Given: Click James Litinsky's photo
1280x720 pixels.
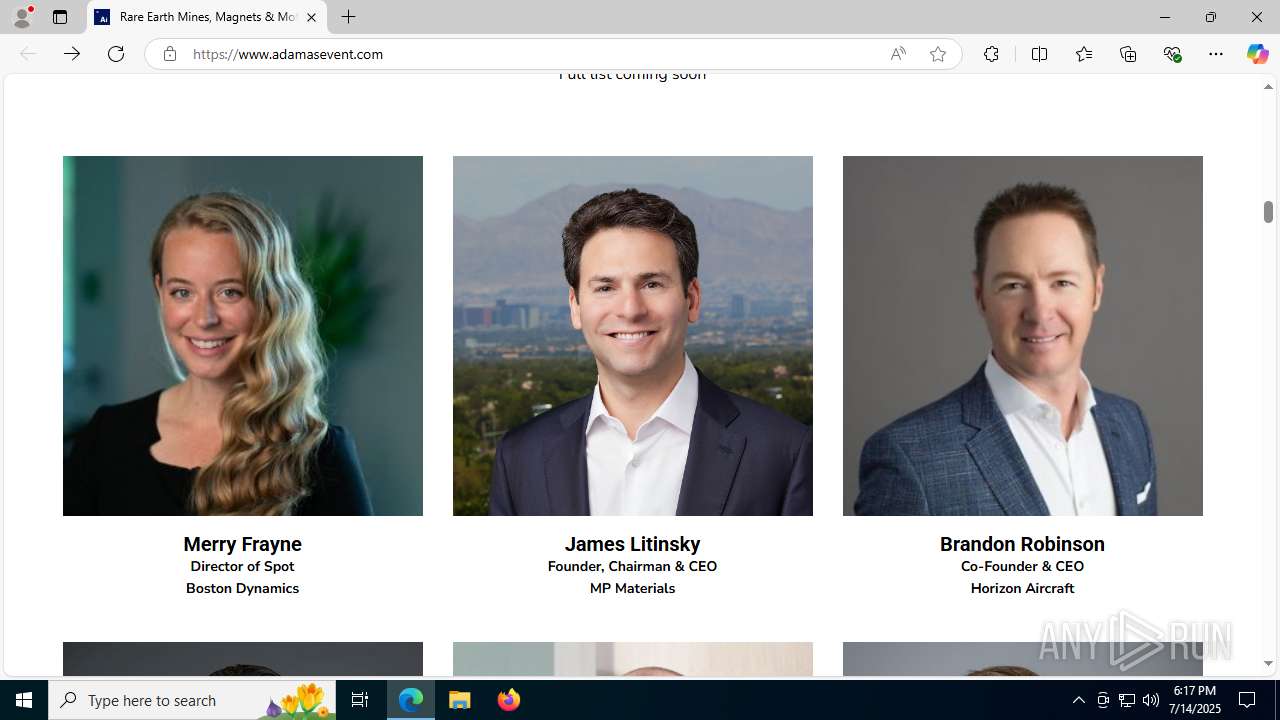Looking at the screenshot, I should [x=633, y=336].
